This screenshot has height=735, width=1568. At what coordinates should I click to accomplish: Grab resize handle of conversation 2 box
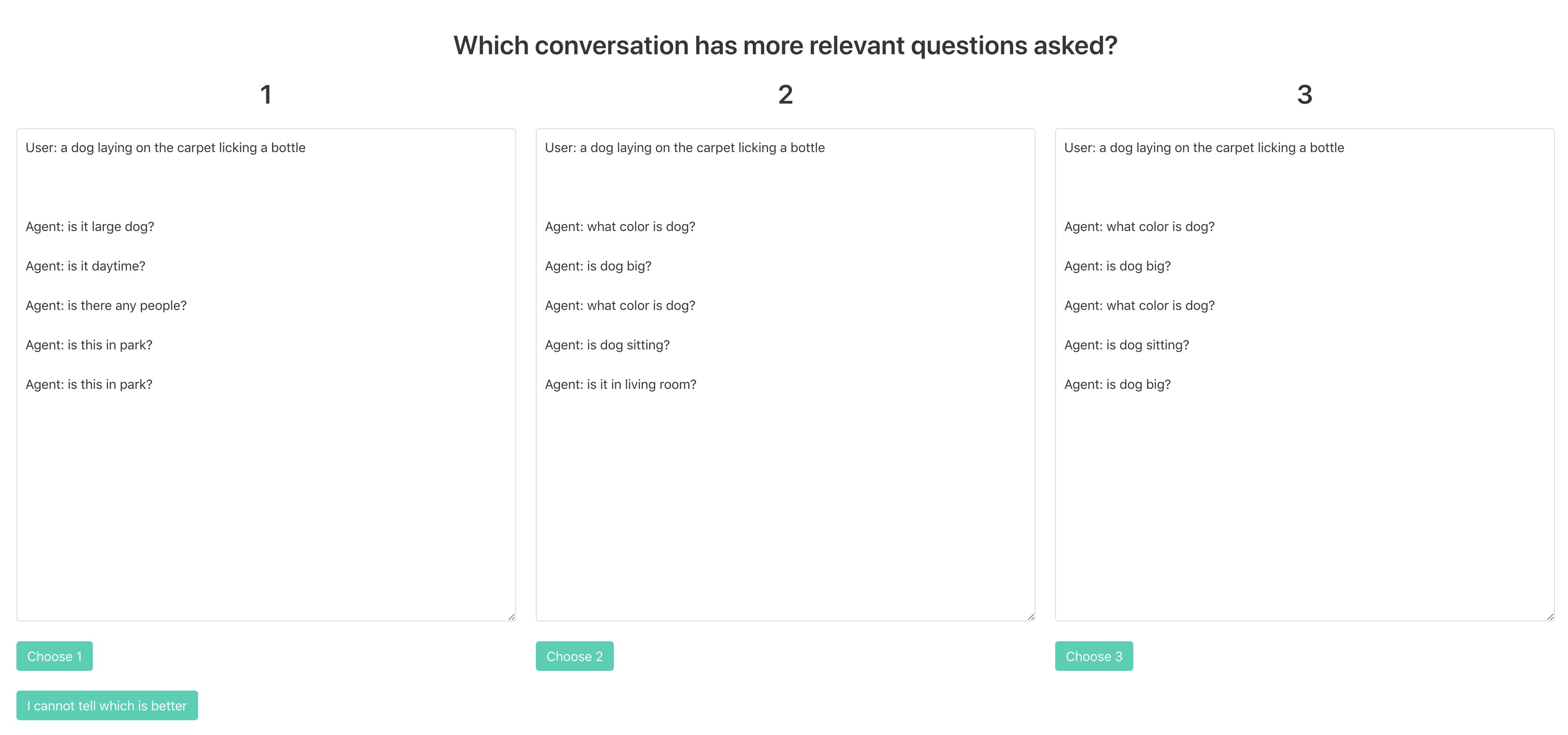pyautogui.click(x=1031, y=617)
